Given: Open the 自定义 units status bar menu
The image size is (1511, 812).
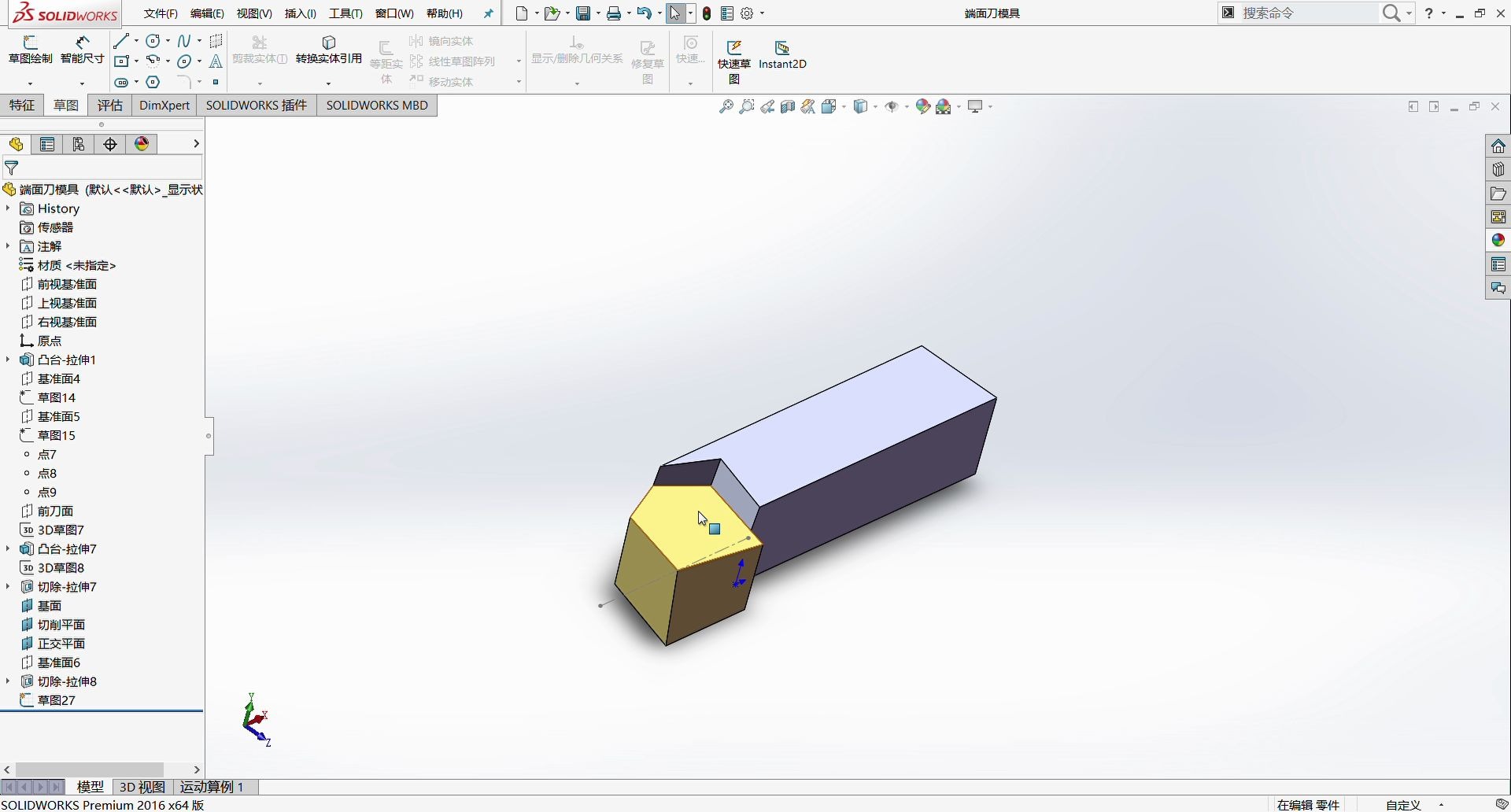Looking at the screenshot, I should (1404, 805).
